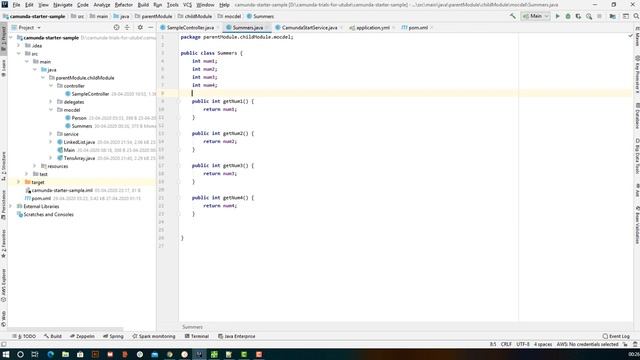
Task: Open Windows Start menu
Action: click(x=6, y=354)
